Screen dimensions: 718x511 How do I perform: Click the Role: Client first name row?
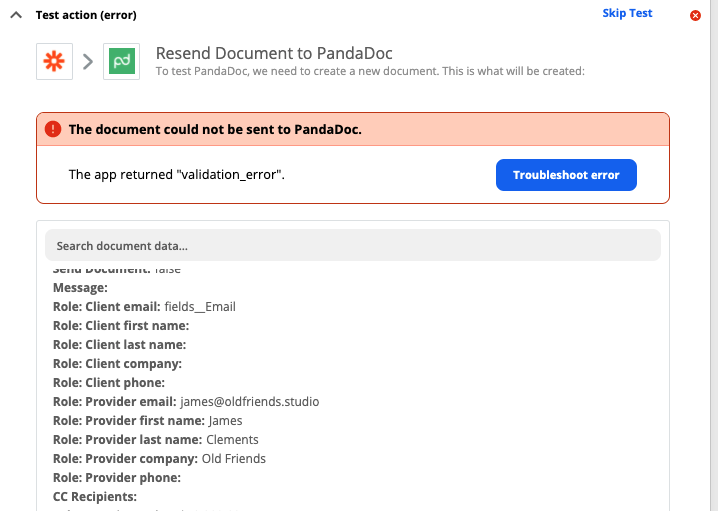(x=121, y=326)
